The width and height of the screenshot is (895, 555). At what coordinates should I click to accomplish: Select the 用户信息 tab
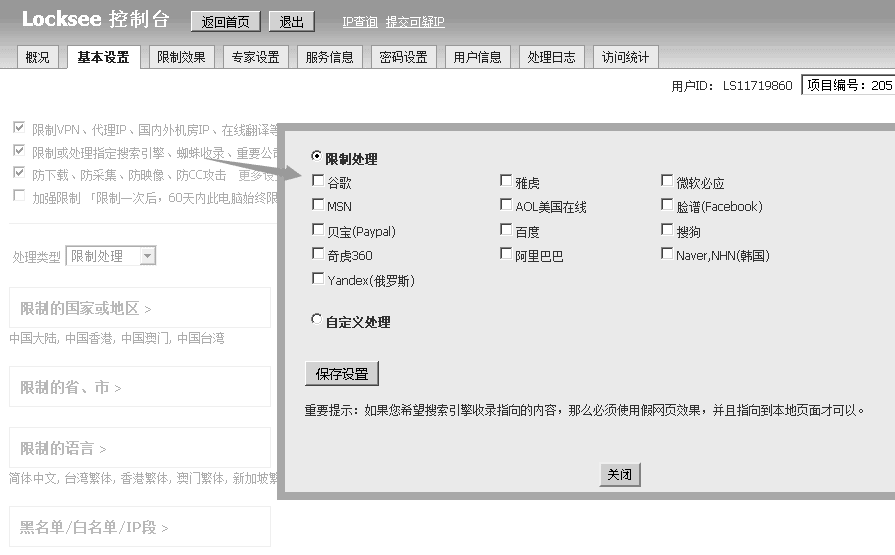click(478, 57)
